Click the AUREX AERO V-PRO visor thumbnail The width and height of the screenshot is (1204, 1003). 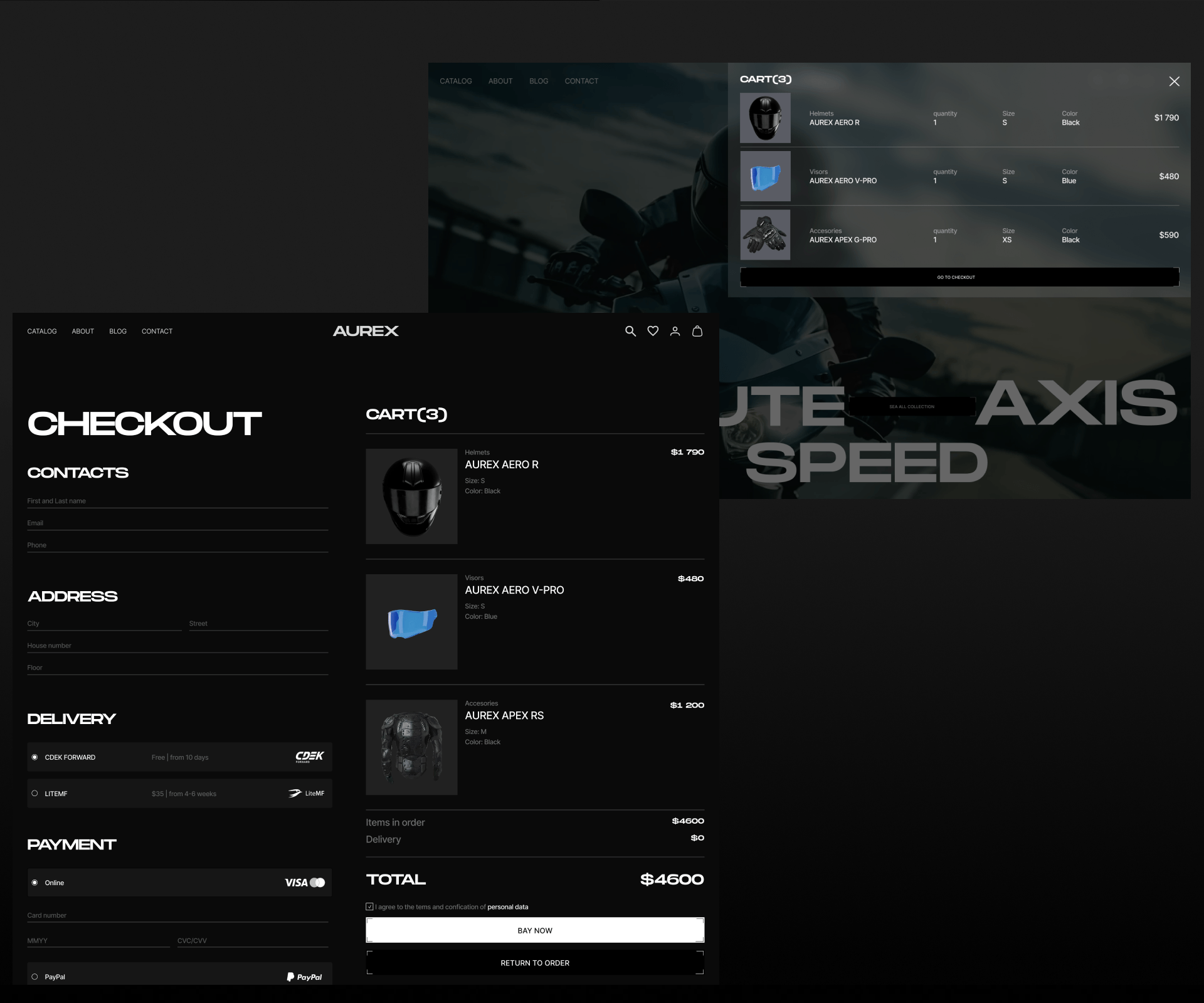[411, 622]
